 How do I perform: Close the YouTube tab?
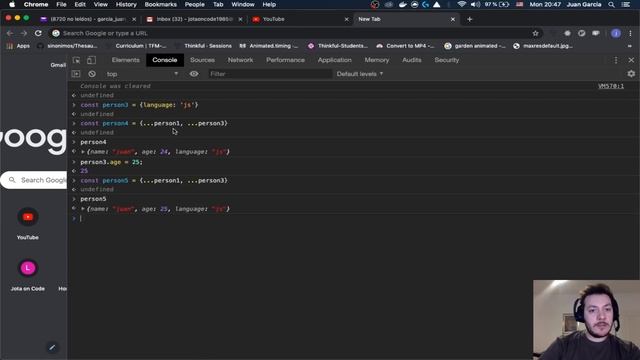coord(347,19)
